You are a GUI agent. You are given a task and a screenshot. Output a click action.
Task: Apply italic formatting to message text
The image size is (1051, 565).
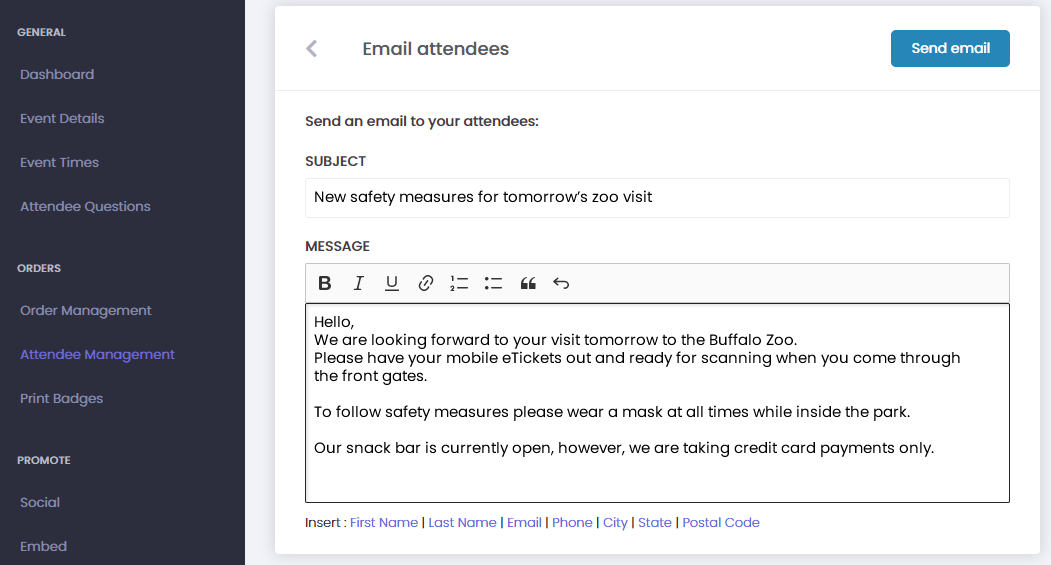tap(359, 283)
